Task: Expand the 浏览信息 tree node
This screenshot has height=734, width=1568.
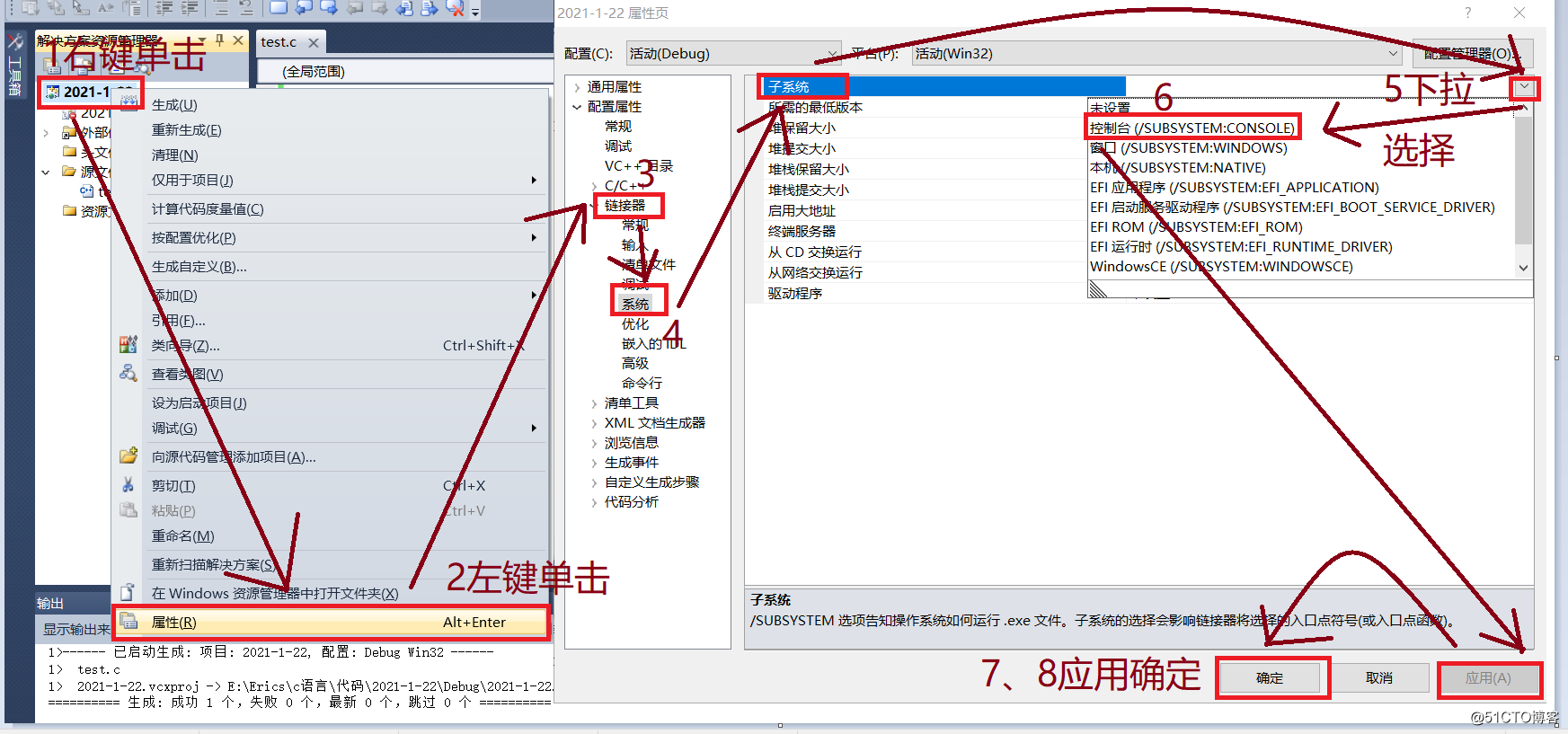Action: pyautogui.click(x=594, y=443)
